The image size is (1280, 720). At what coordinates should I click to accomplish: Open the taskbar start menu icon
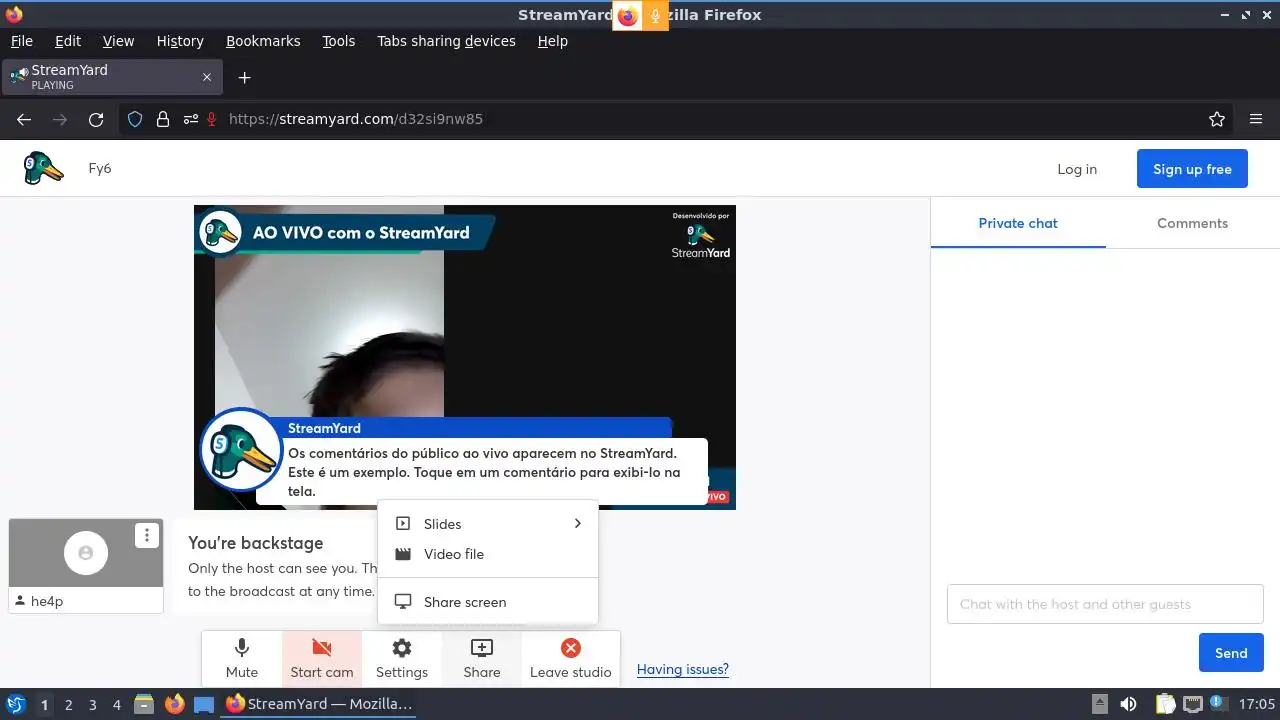click(x=15, y=704)
